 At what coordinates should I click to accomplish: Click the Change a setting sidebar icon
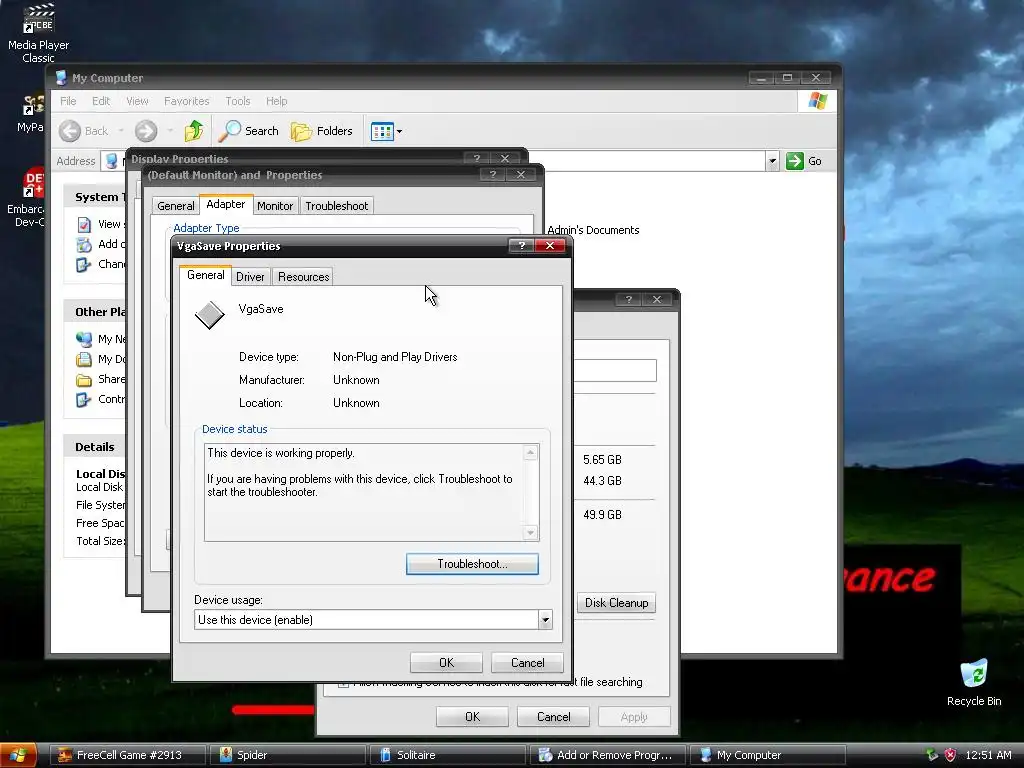pos(84,264)
